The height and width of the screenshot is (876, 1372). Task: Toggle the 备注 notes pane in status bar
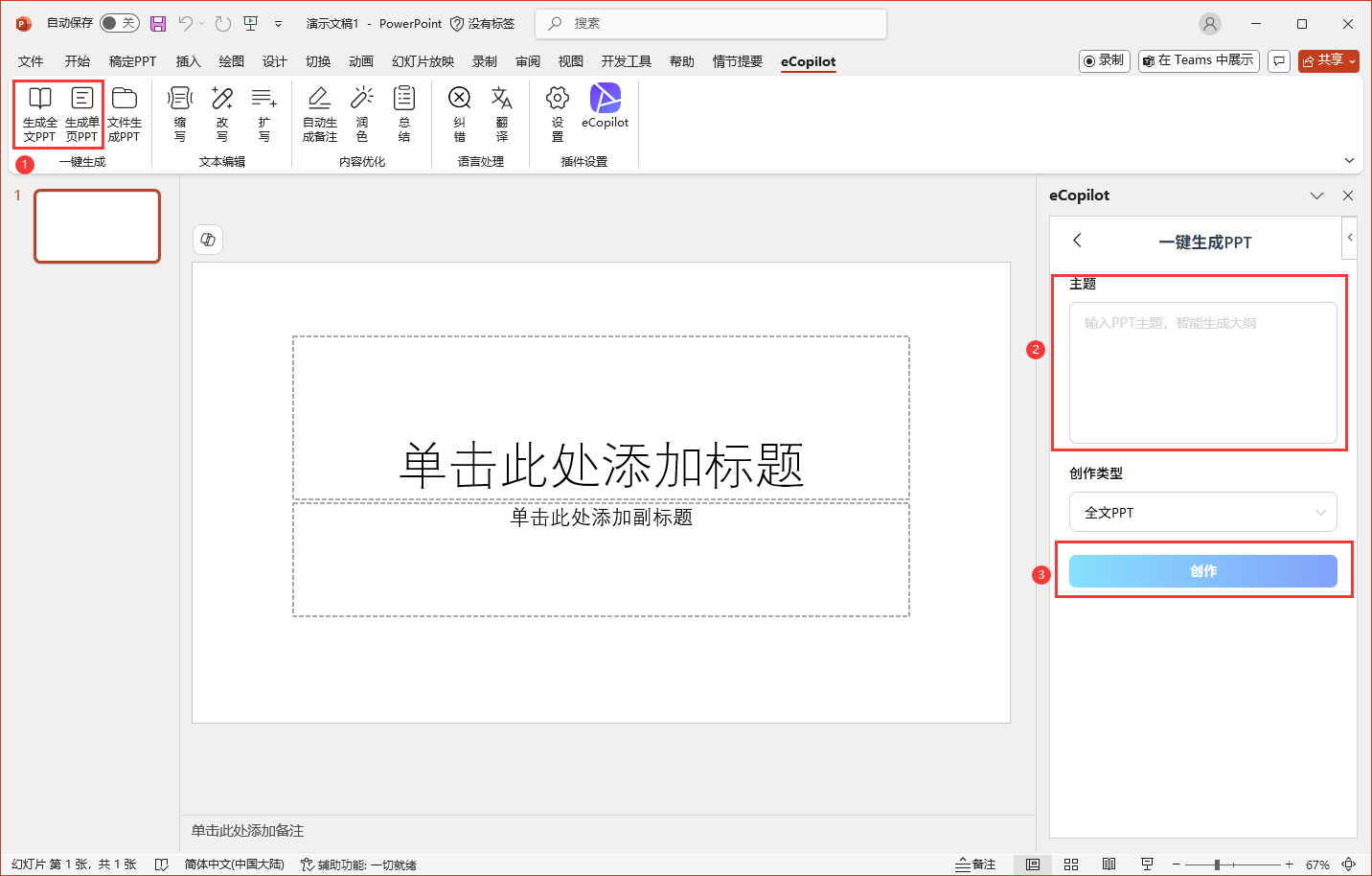click(x=975, y=864)
